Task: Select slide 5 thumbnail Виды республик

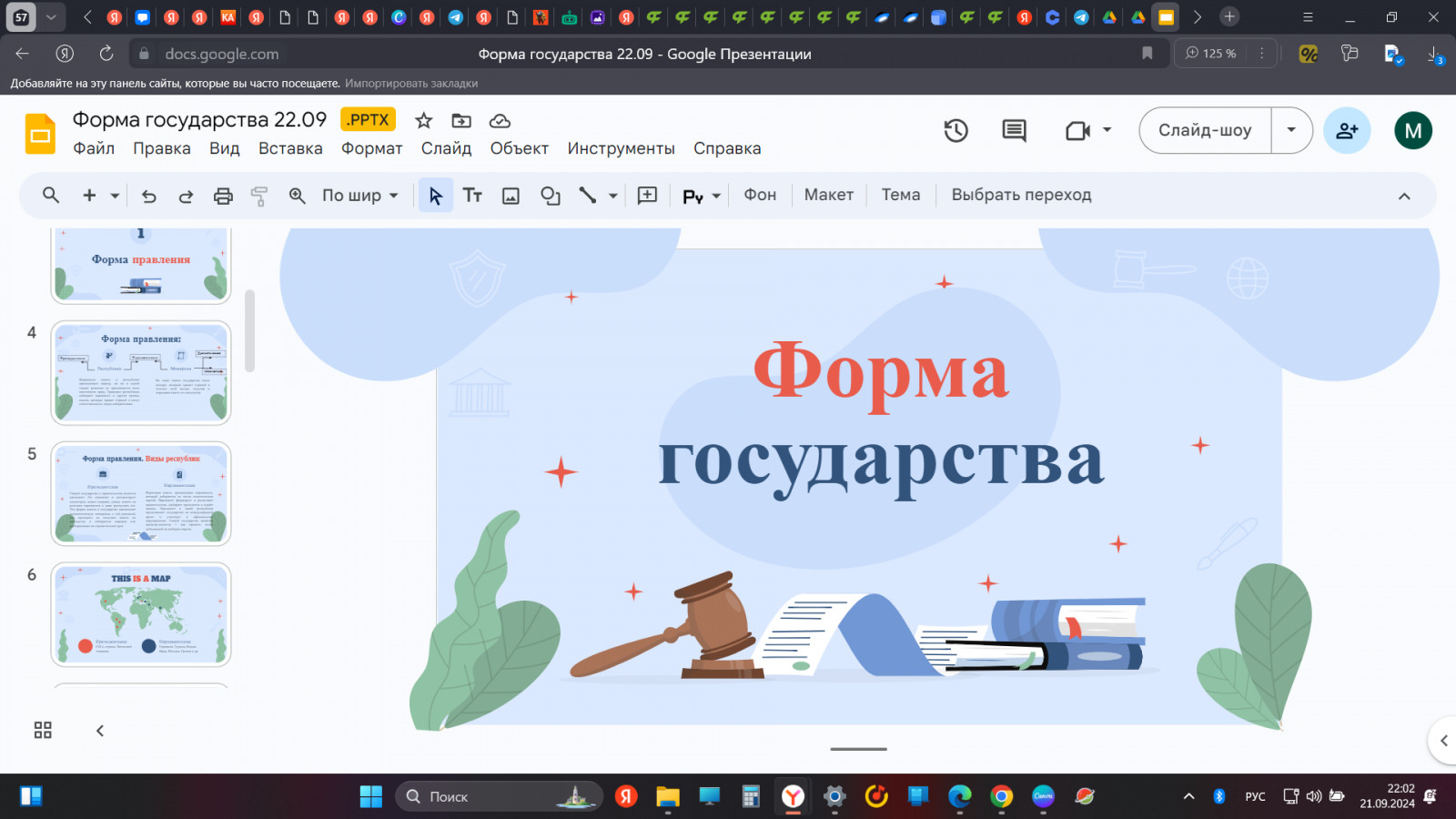Action: point(141,493)
